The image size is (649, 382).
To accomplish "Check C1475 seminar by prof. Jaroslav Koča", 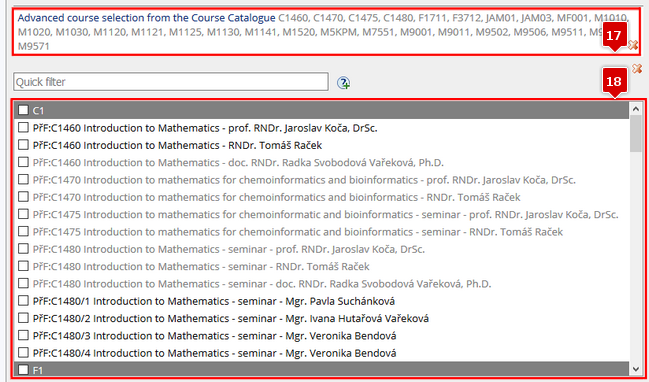I will coord(24,214).
